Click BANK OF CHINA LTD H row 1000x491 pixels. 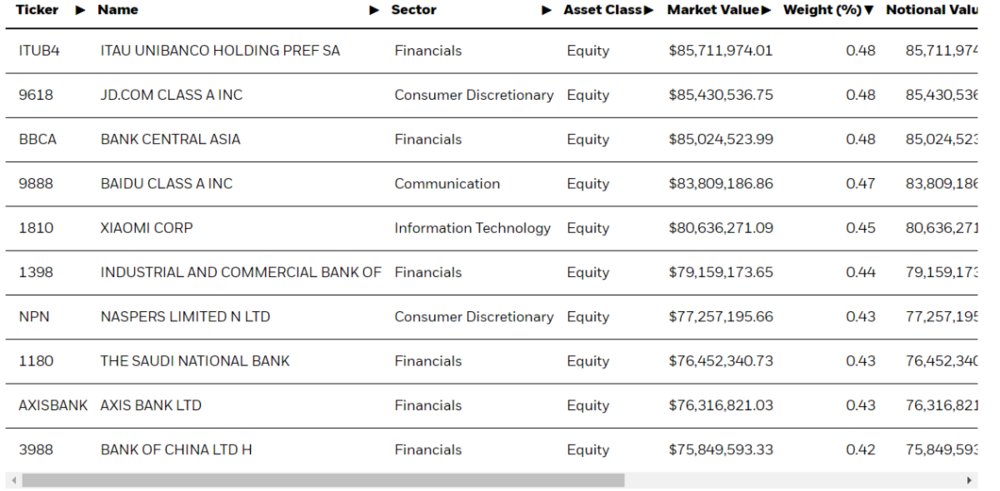click(492, 450)
